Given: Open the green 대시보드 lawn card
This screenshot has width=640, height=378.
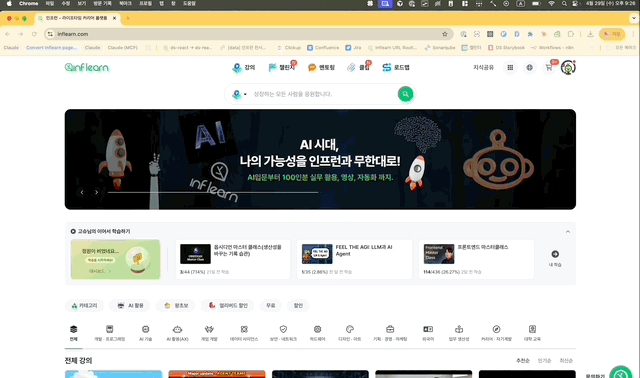Looking at the screenshot, I should pos(116,259).
